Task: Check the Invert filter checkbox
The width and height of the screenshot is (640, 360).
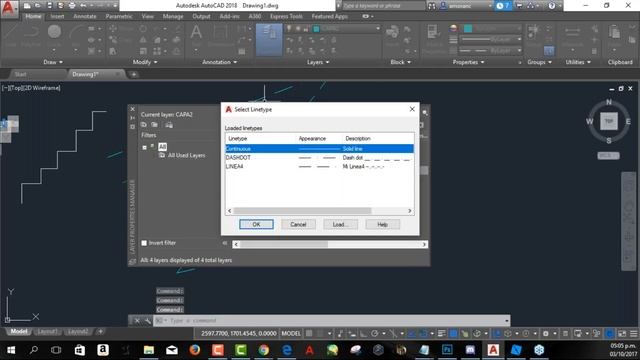Action: point(144,243)
